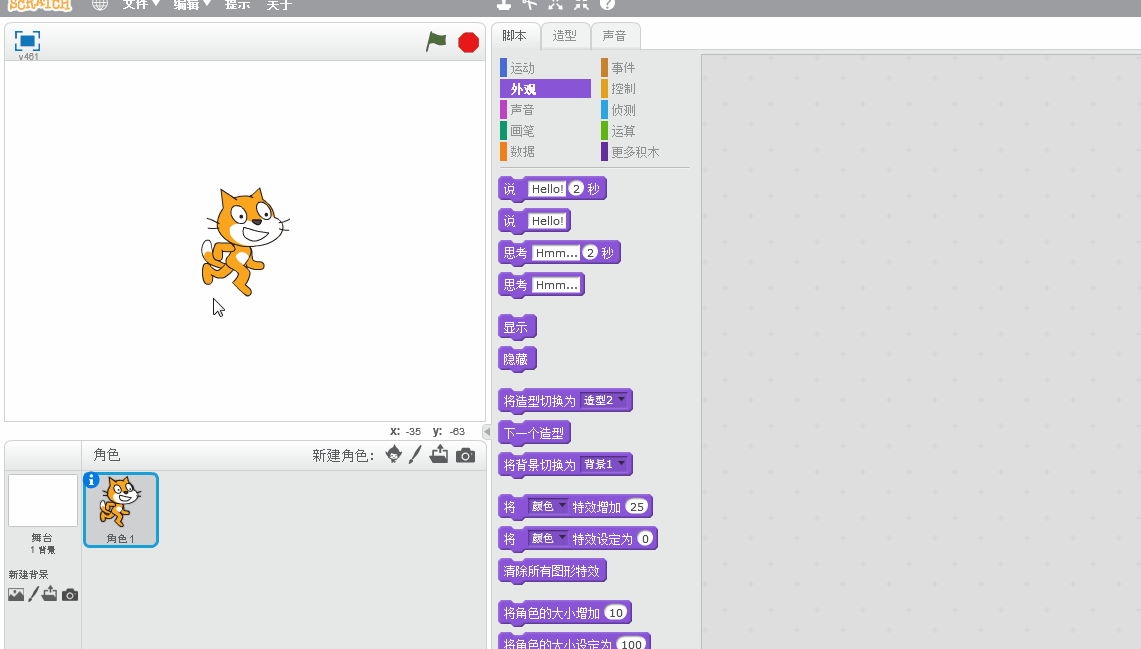Upload sprite from file icon
This screenshot has width=1141, height=649.
pos(439,455)
